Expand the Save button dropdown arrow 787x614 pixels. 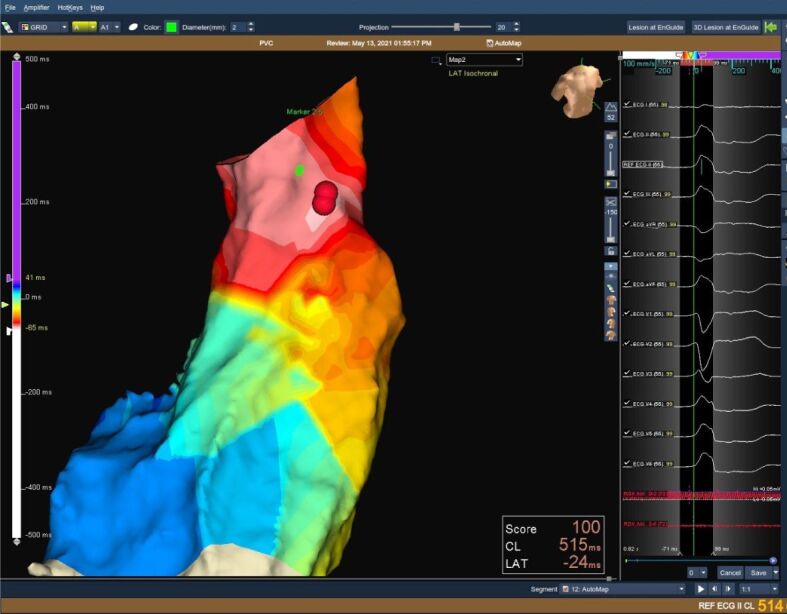coord(776,573)
